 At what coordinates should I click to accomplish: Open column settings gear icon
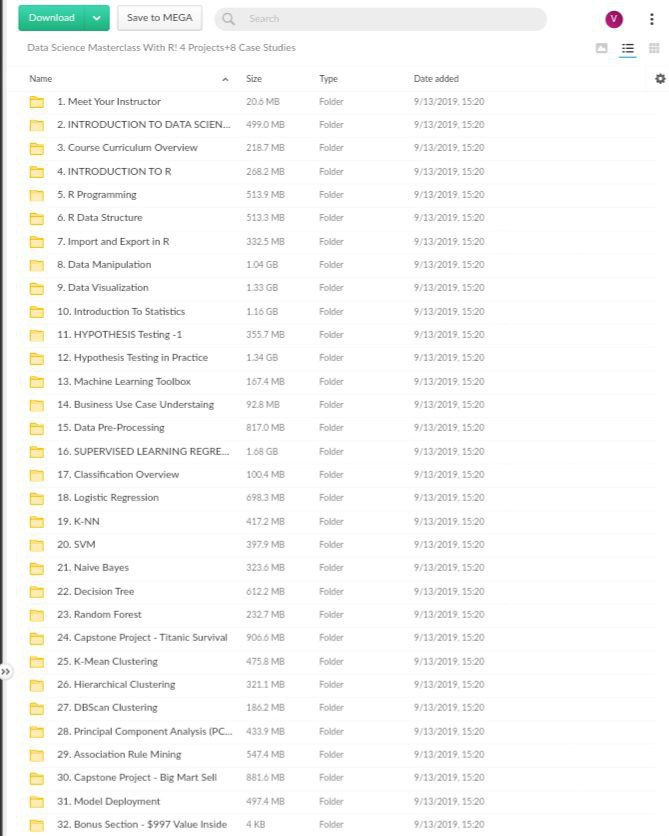point(660,78)
